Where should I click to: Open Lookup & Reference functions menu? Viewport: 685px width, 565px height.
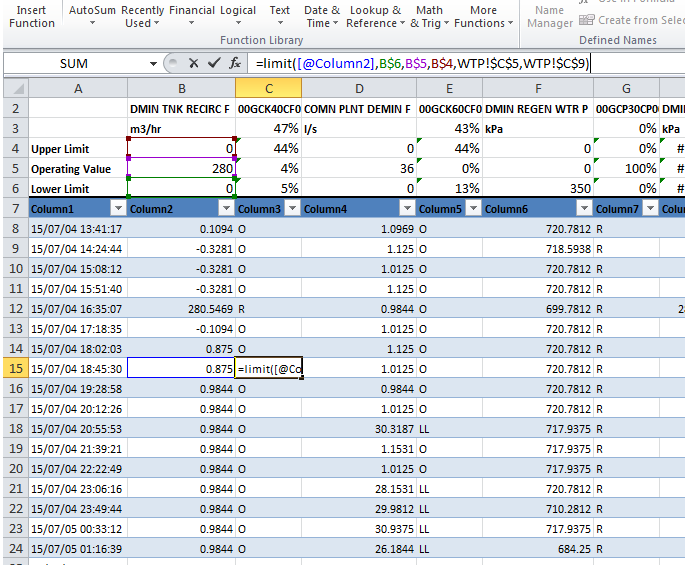pyautogui.click(x=375, y=16)
